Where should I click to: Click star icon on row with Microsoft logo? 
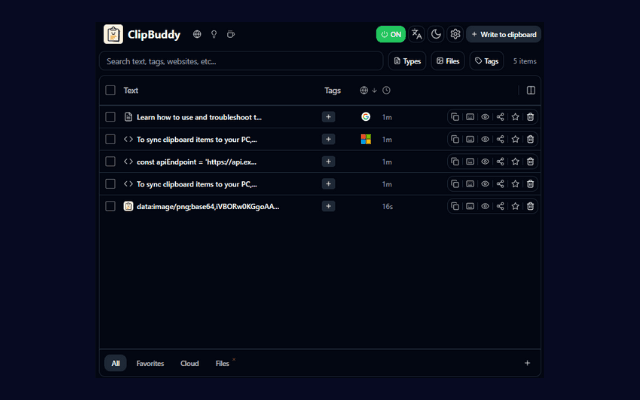pyautogui.click(x=515, y=139)
